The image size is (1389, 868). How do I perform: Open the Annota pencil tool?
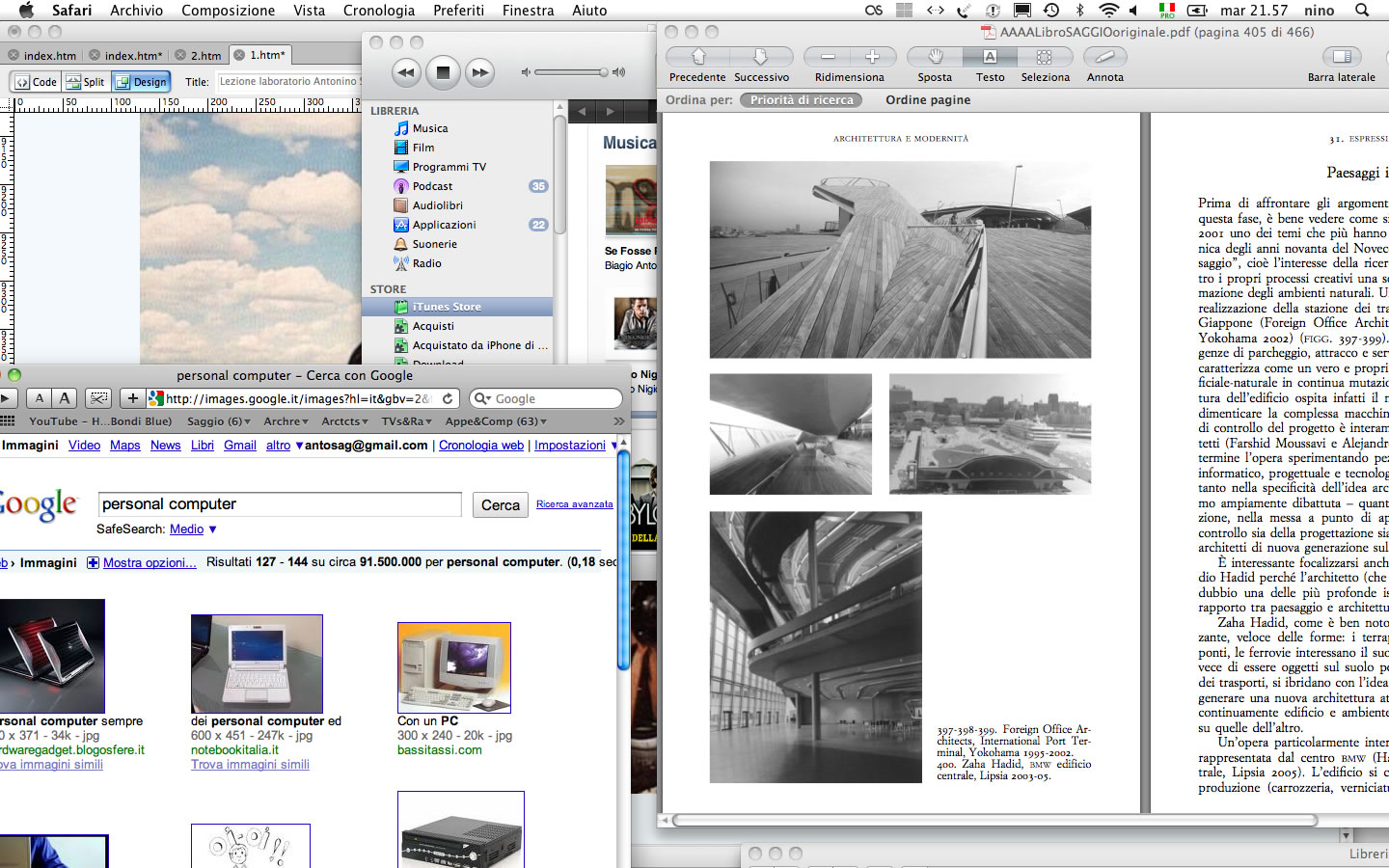pos(1104,57)
